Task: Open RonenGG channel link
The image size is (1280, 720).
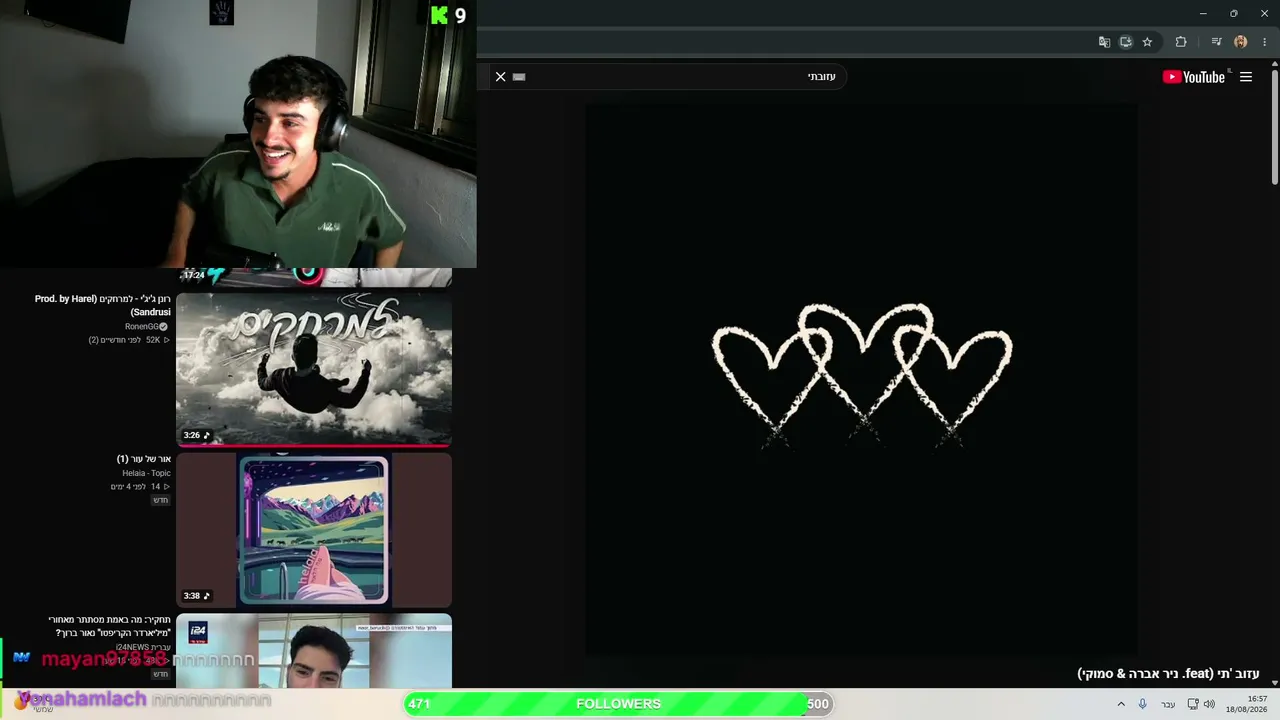Action: click(x=146, y=327)
